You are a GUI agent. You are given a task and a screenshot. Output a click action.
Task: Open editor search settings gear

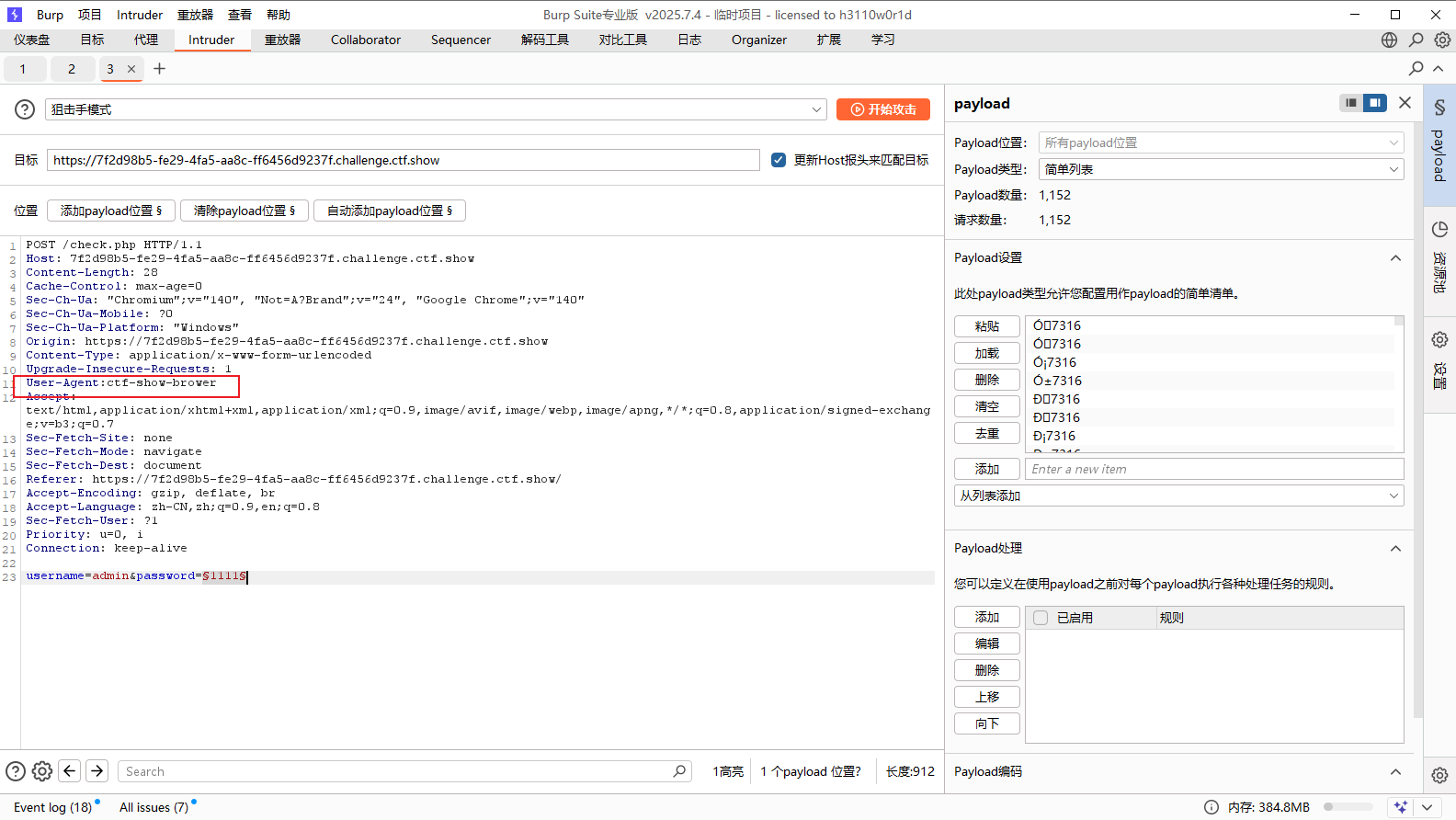42,771
